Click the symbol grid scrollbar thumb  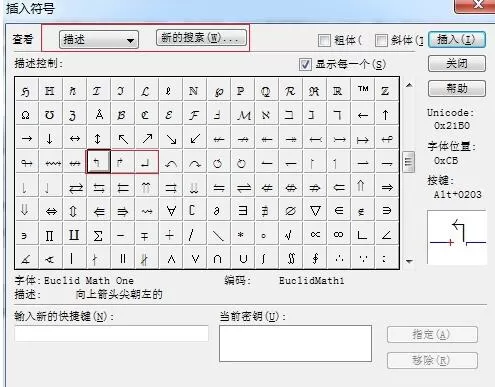pos(409,162)
